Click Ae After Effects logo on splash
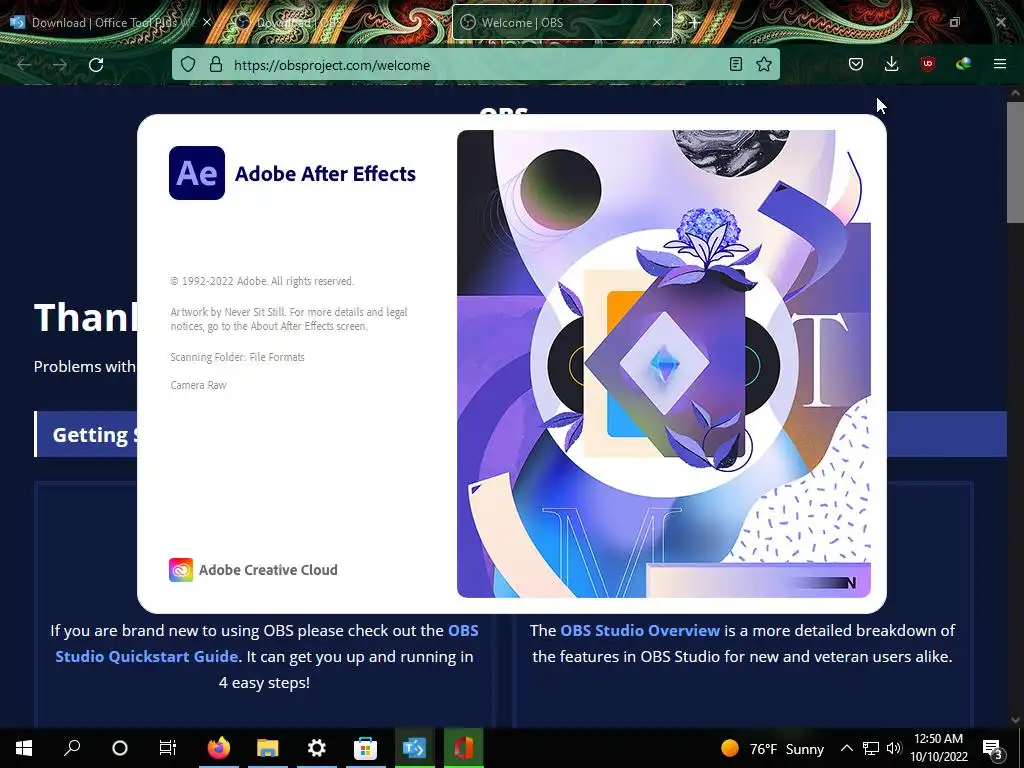This screenshot has height=768, width=1024. [197, 173]
